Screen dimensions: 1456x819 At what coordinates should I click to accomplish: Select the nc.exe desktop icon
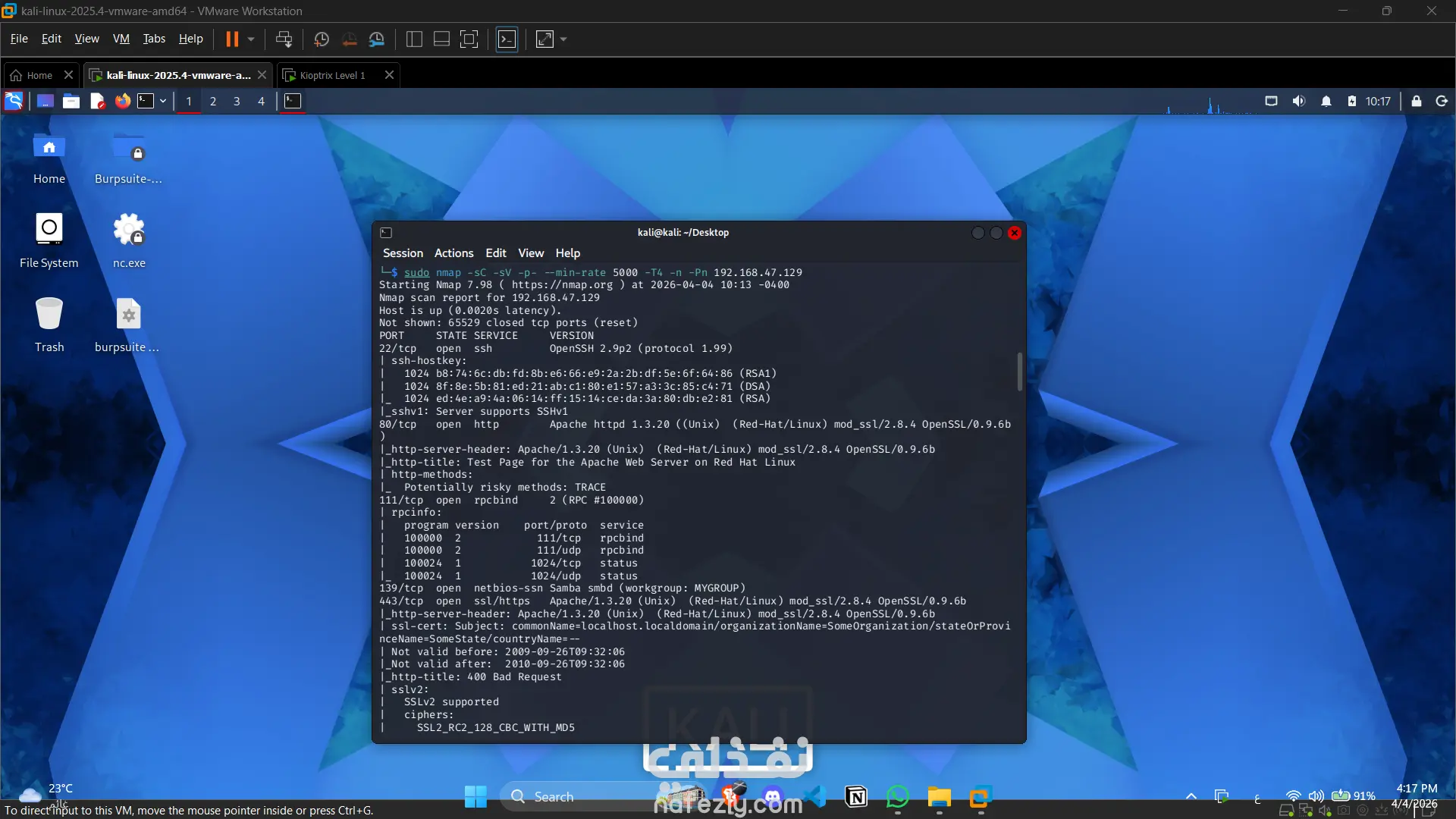pos(129,241)
